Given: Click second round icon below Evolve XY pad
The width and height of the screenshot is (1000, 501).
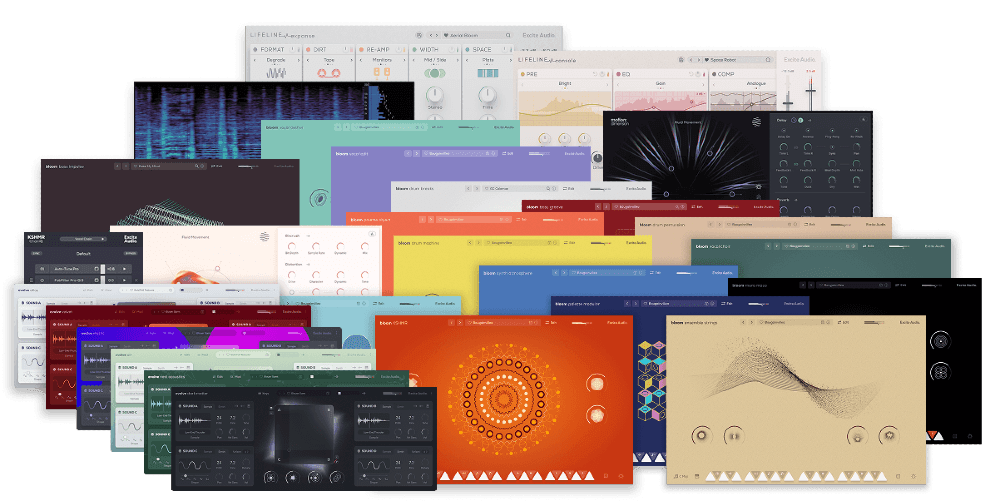Looking at the screenshot, I should coord(291,477).
